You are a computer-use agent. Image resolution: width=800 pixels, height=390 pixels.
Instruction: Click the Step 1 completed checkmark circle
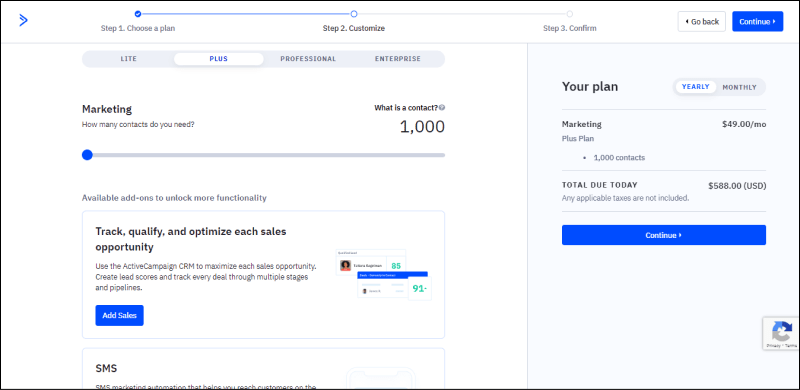pos(138,14)
